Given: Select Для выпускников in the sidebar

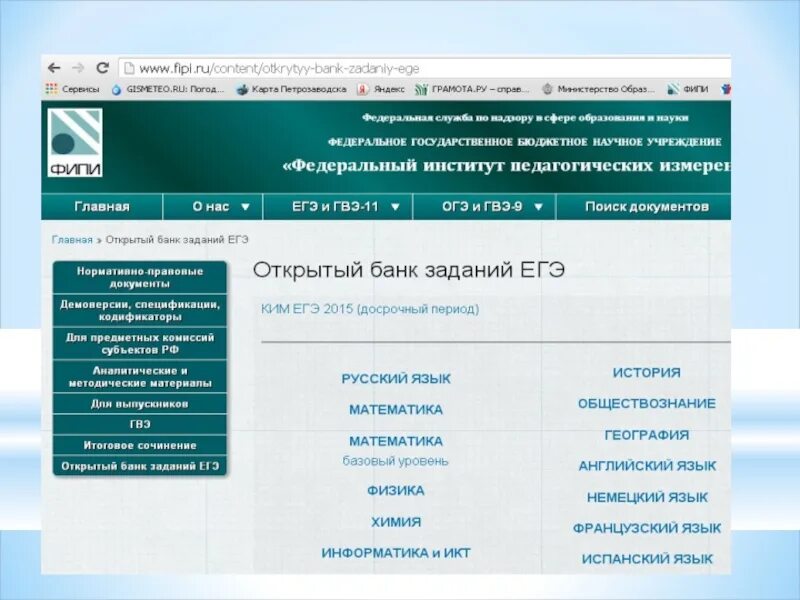Looking at the screenshot, I should (140, 404).
